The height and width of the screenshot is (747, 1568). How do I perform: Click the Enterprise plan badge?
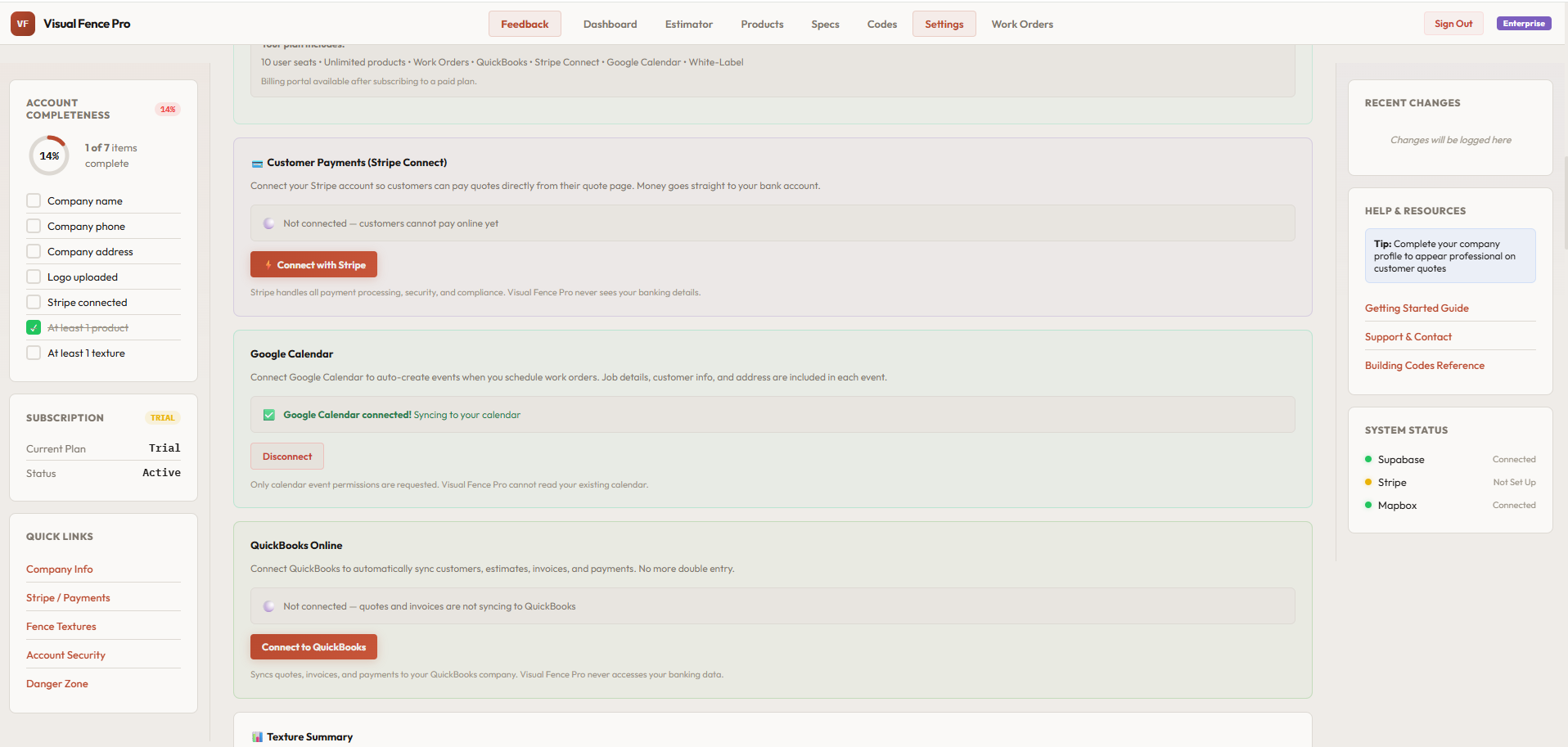pyautogui.click(x=1523, y=24)
